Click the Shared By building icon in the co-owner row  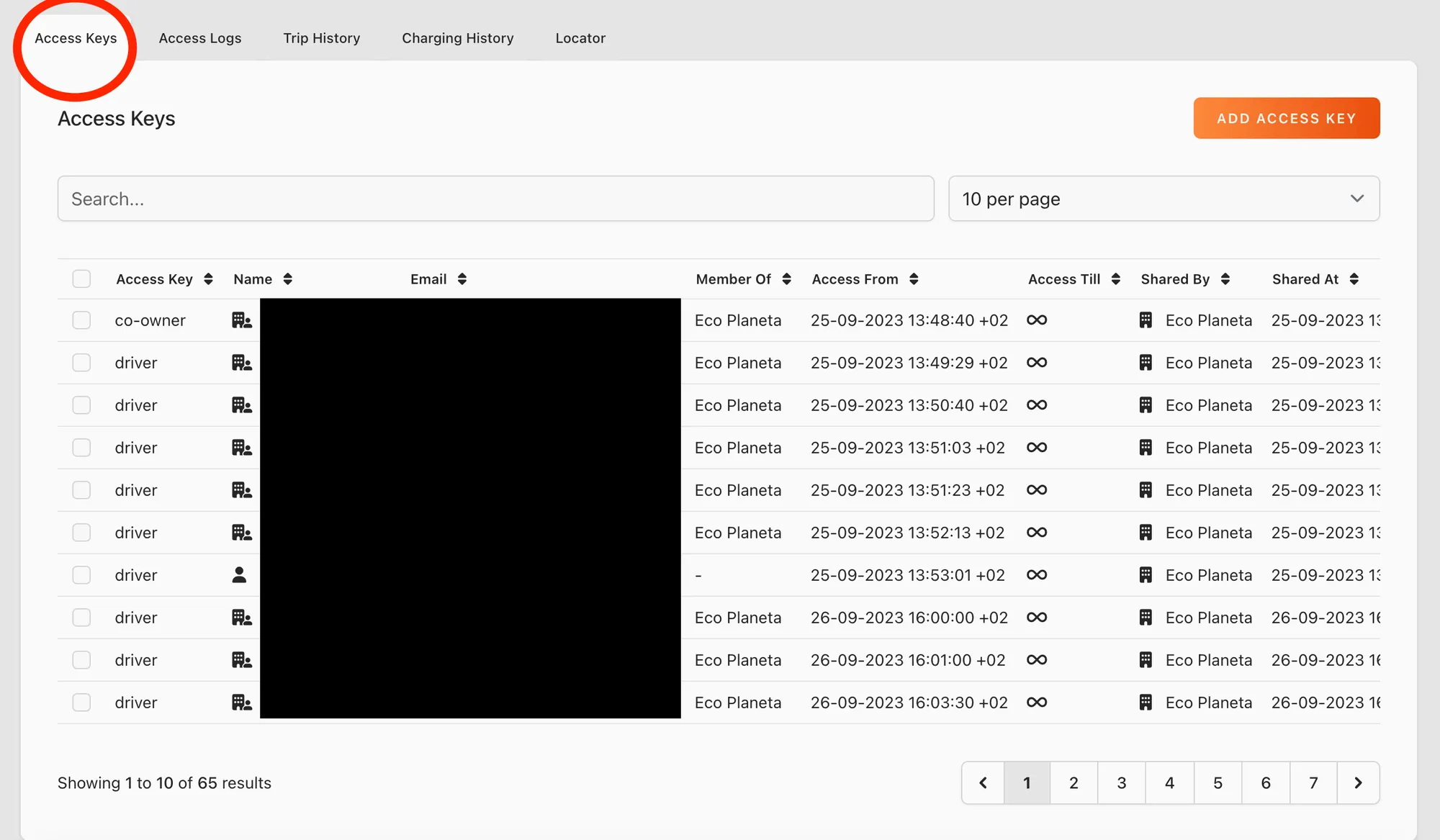point(1146,320)
